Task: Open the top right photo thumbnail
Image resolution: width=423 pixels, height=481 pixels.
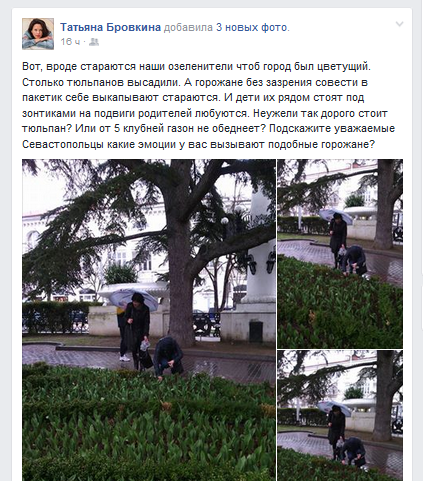Action: coord(340,254)
